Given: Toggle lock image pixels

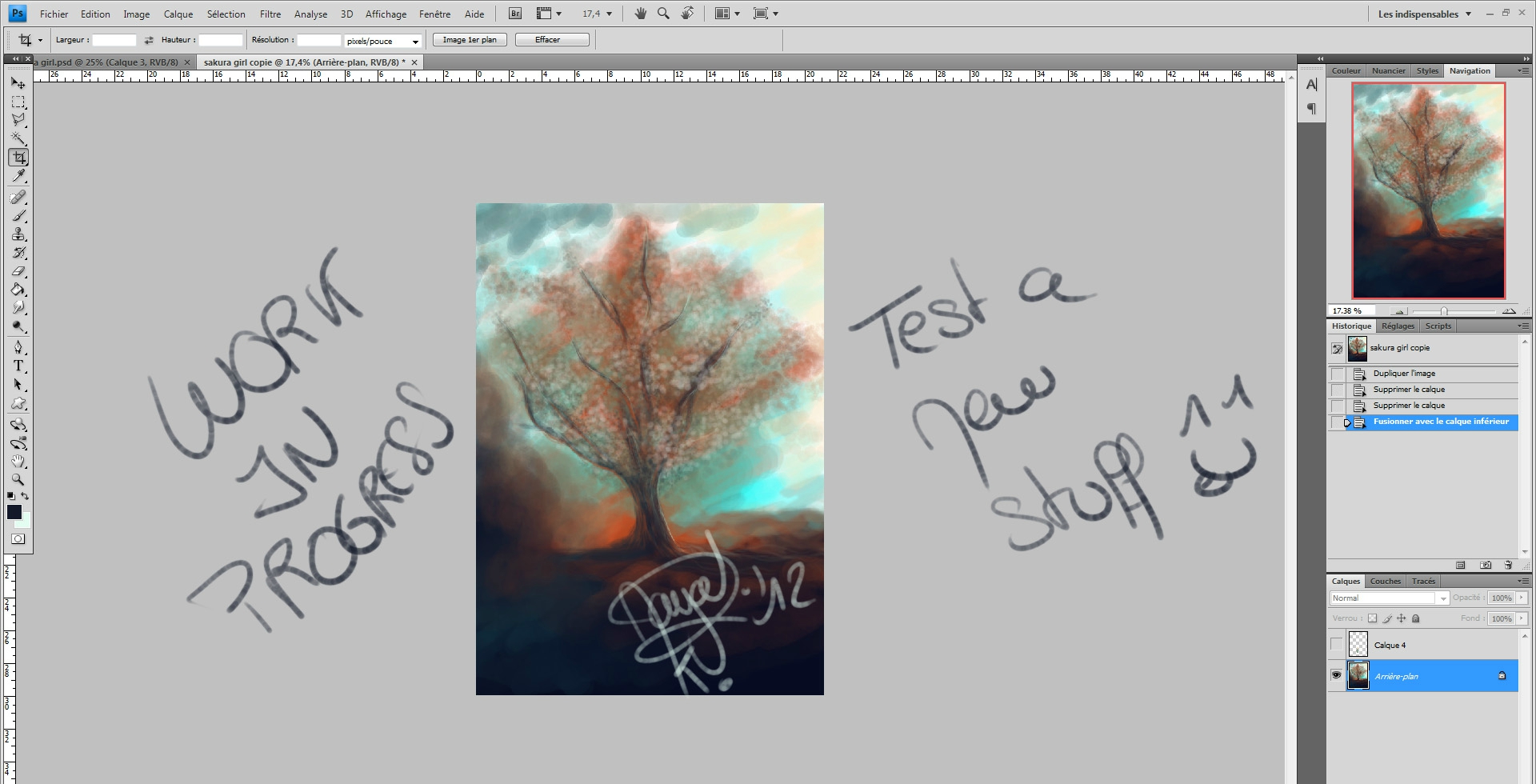Looking at the screenshot, I should (x=1388, y=618).
